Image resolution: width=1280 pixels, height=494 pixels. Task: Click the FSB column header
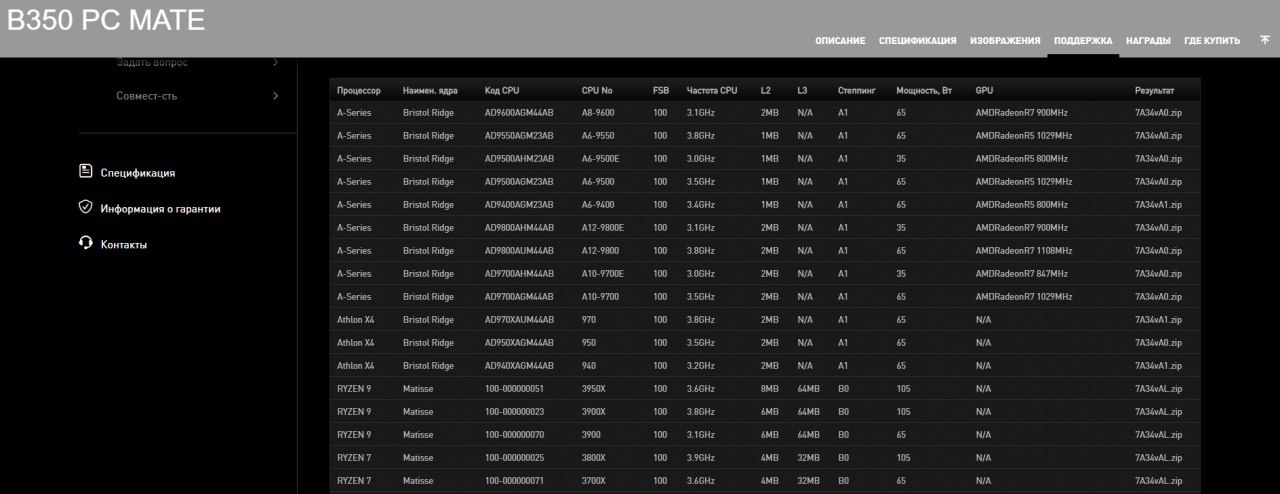click(661, 90)
